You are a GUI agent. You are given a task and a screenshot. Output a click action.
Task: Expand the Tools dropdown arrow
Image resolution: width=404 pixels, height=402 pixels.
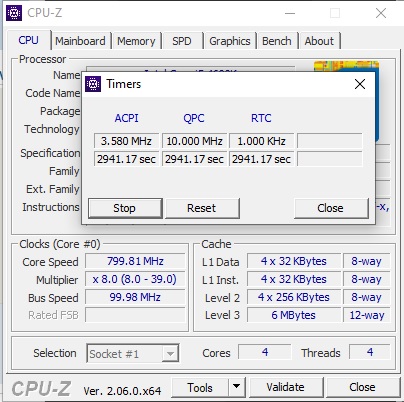237,387
